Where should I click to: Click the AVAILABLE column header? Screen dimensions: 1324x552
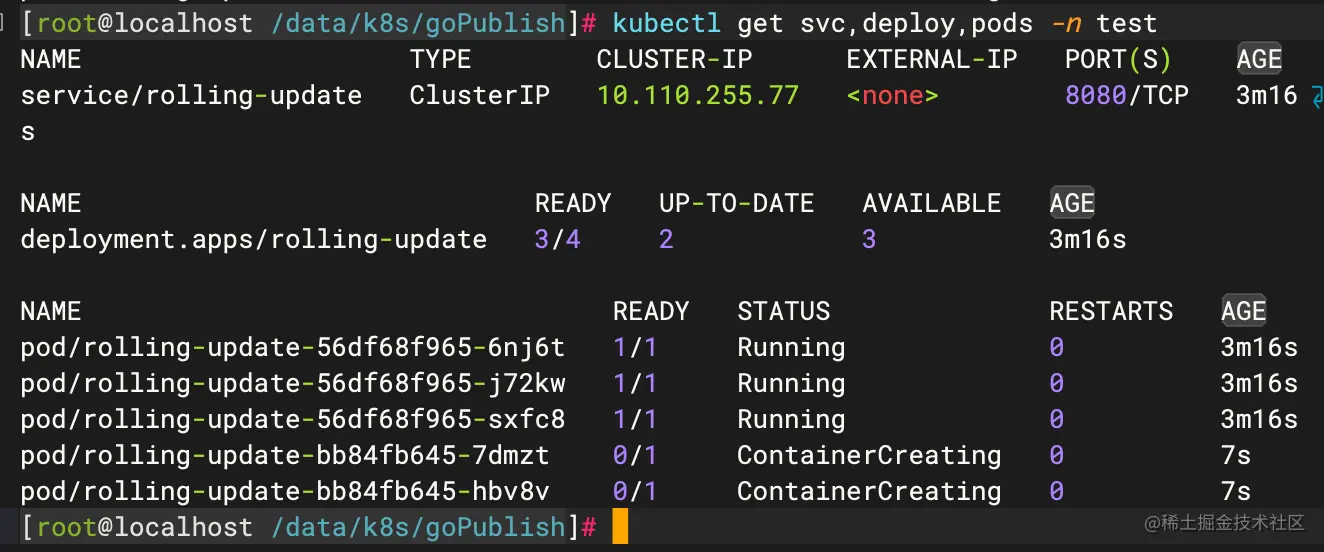(x=932, y=203)
